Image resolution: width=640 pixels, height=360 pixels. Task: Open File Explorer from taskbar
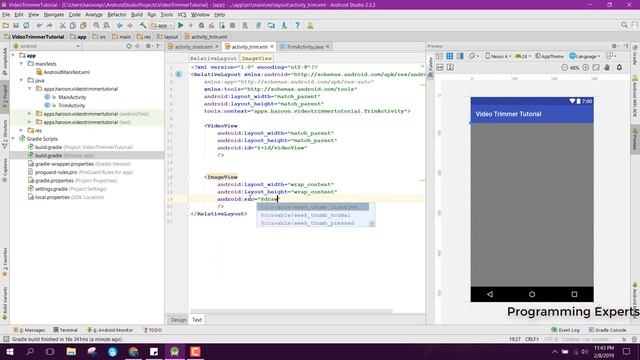[71, 351]
